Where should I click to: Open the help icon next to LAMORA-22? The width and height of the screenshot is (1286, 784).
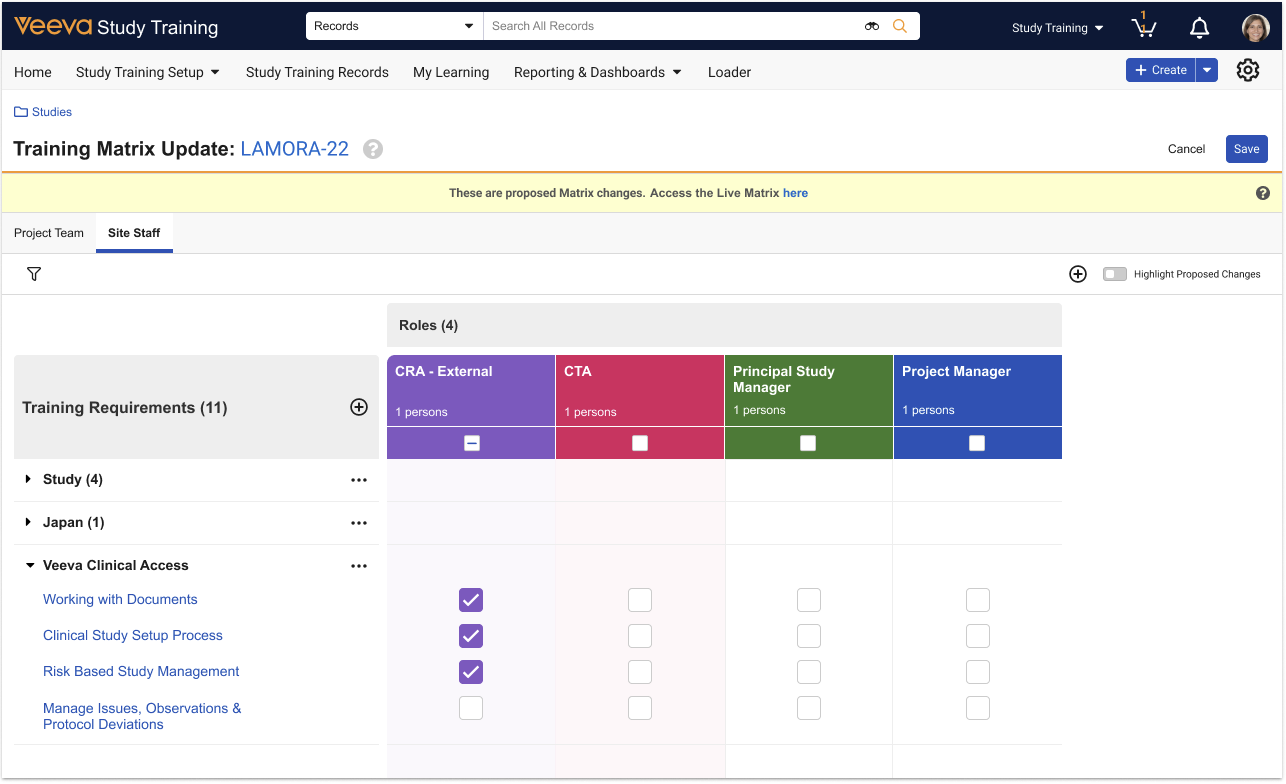[373, 149]
